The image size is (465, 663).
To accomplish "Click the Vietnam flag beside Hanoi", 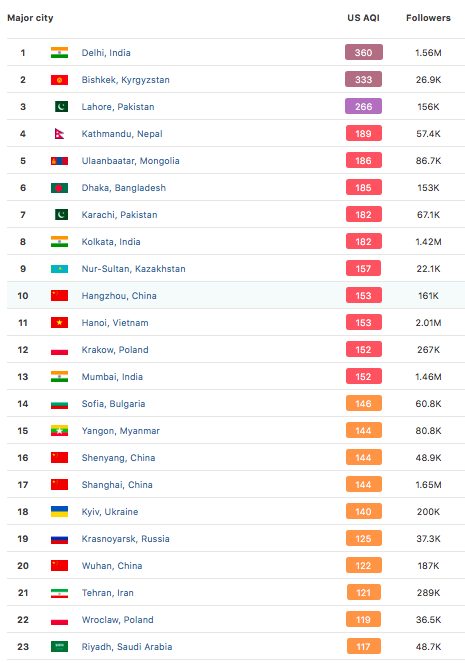I will pos(59,323).
